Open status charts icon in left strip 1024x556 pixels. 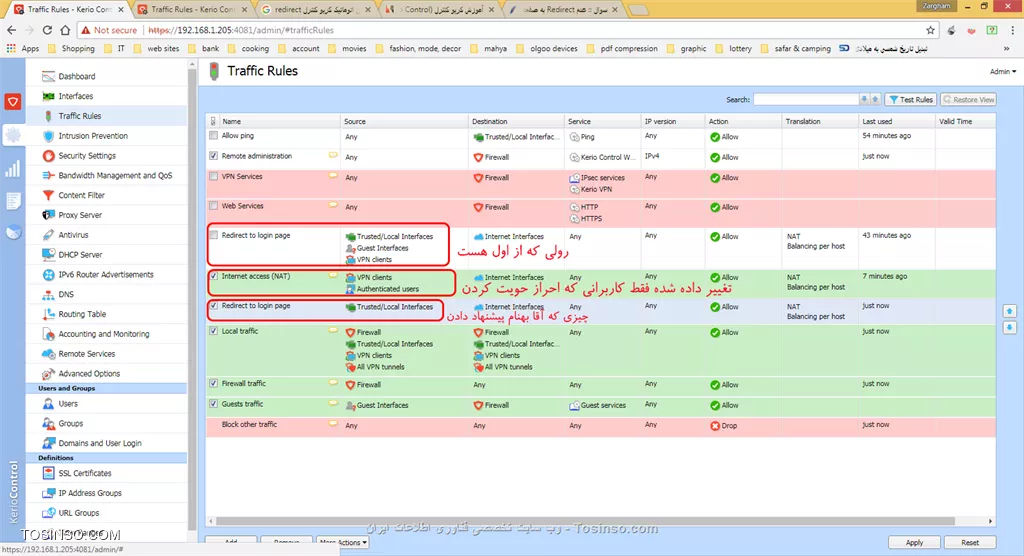coord(12,169)
